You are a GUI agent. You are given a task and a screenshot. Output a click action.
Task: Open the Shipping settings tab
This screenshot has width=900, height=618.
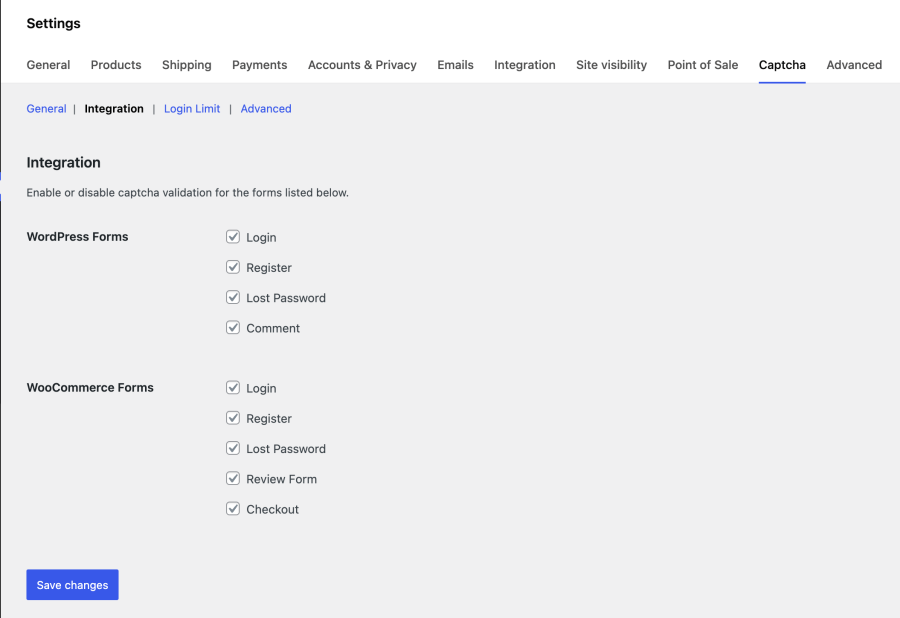(187, 65)
